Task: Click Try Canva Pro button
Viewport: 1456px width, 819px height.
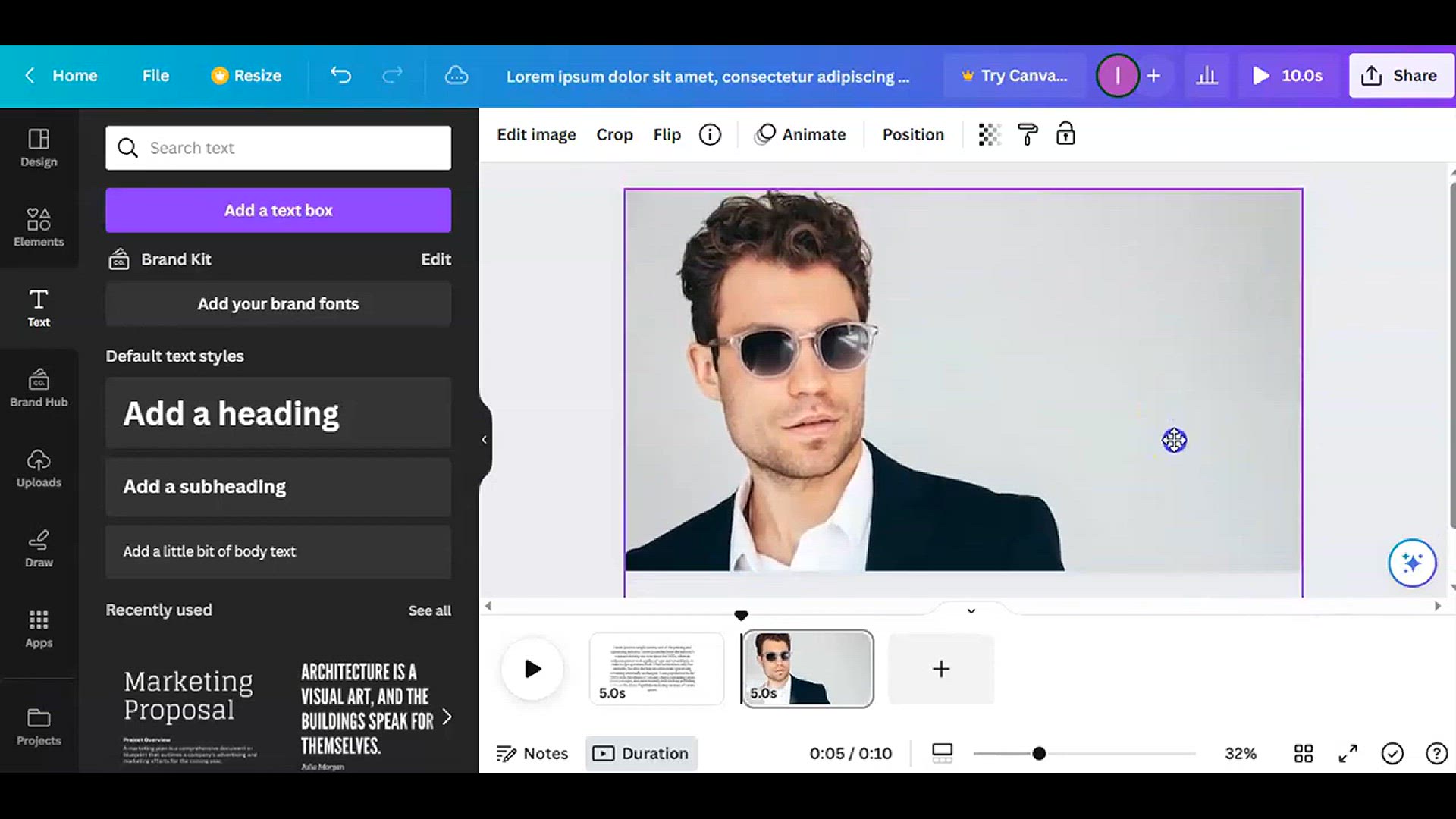Action: (1014, 75)
